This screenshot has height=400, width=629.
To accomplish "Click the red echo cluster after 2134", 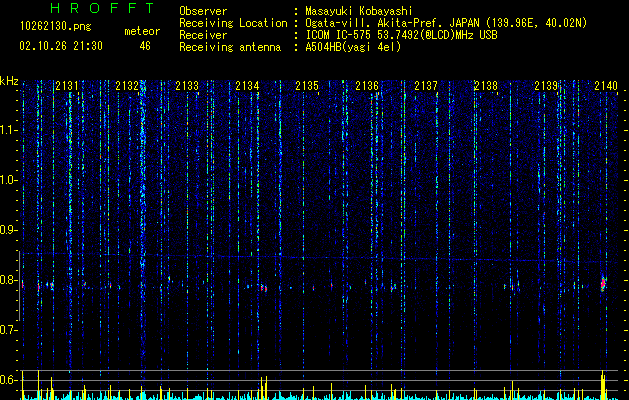I will [x=264, y=288].
